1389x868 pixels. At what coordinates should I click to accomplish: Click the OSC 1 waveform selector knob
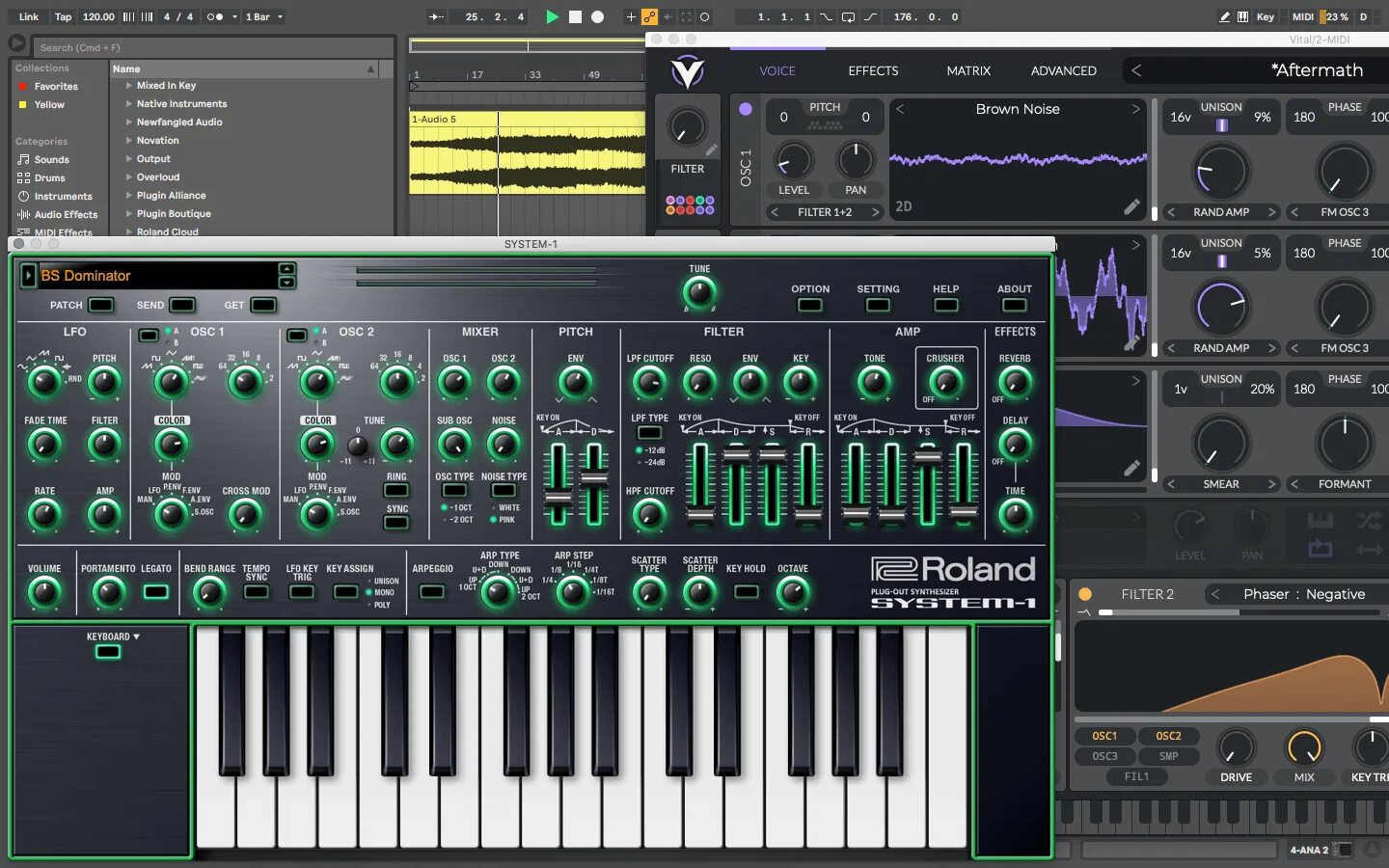click(171, 383)
